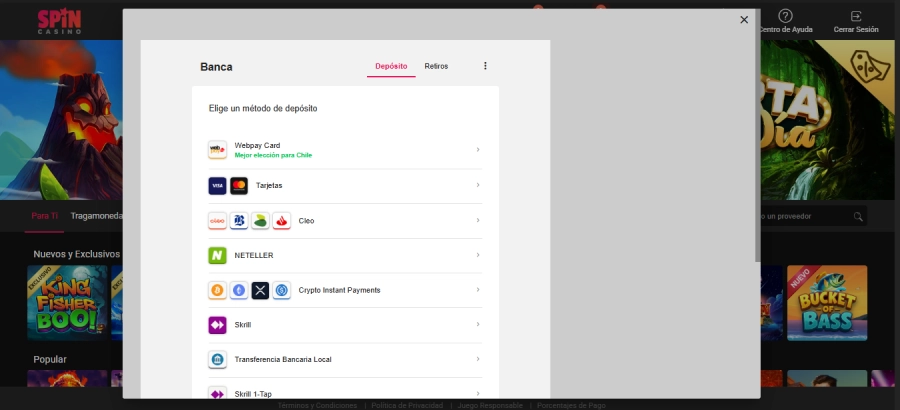Expand the Webpay Card row chevron
Image resolution: width=900 pixels, height=410 pixels.
478,150
